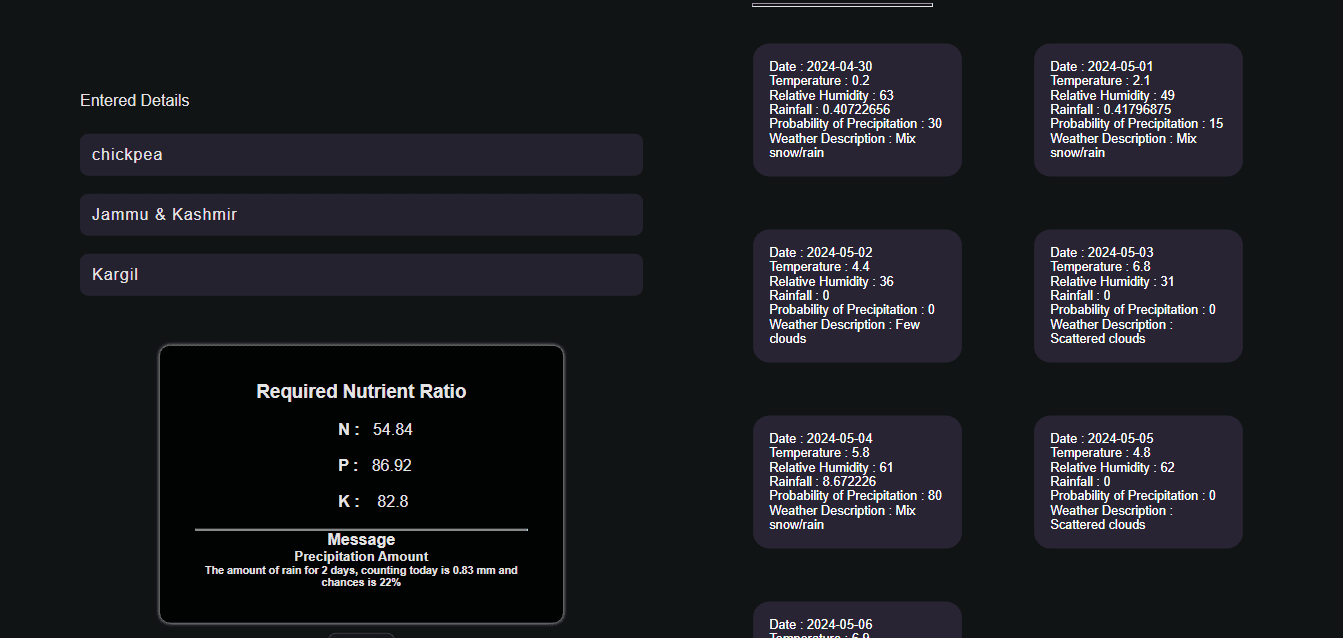This screenshot has width=1343, height=638.
Task: Click the Required Nutrient Ratio heading
Action: (x=361, y=392)
